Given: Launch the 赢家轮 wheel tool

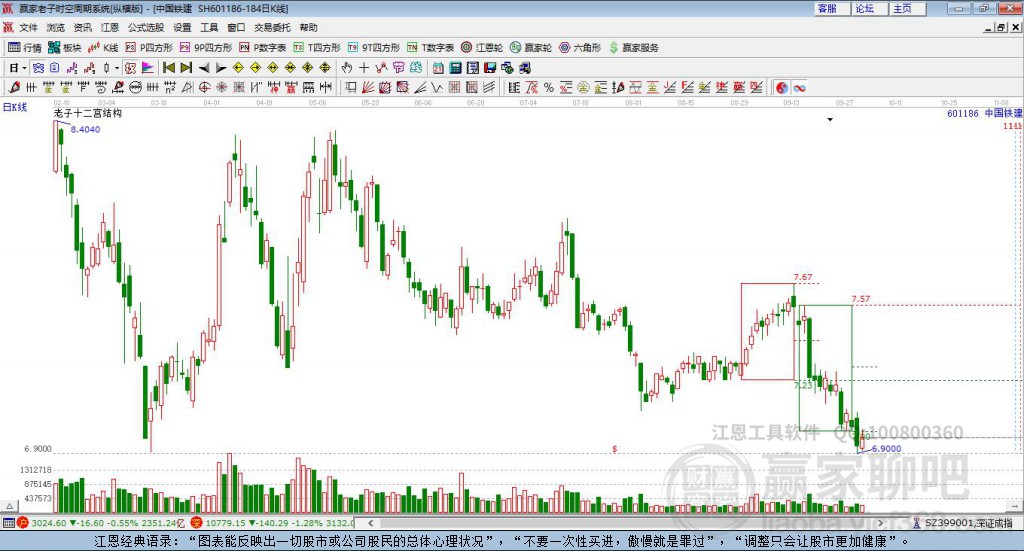Looking at the screenshot, I should [x=531, y=48].
